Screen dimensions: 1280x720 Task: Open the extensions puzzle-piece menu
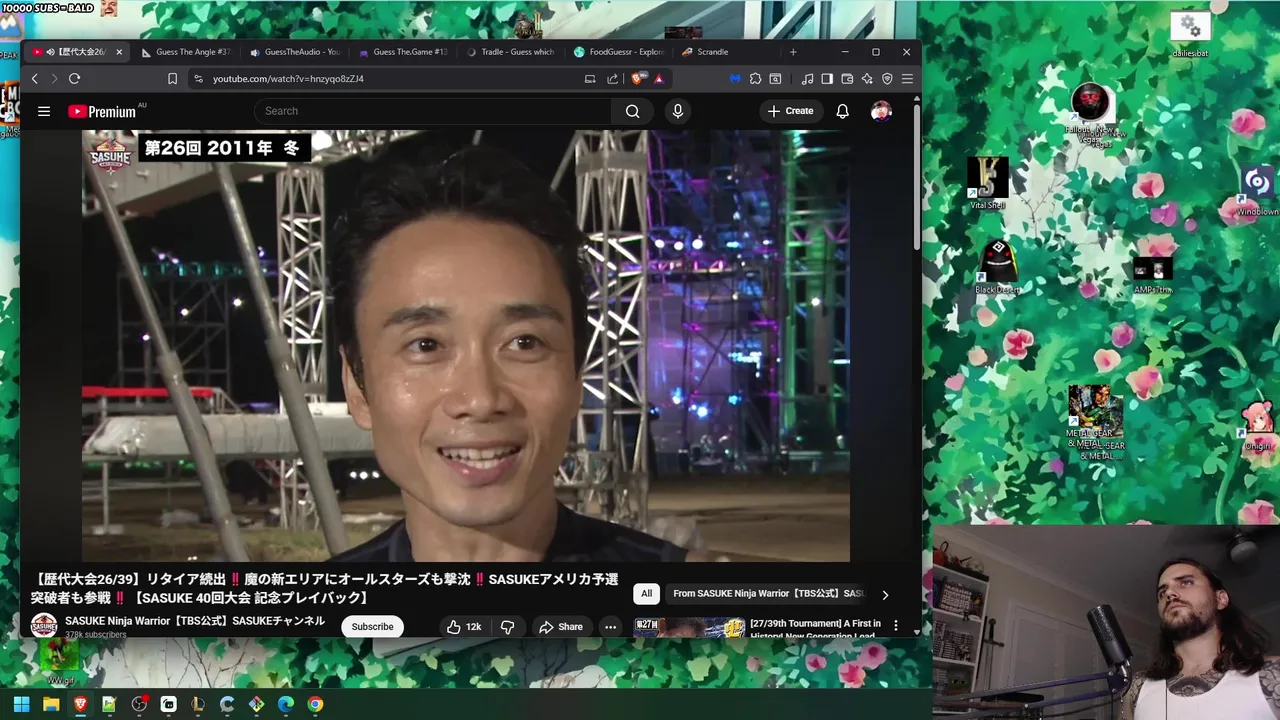[x=755, y=79]
